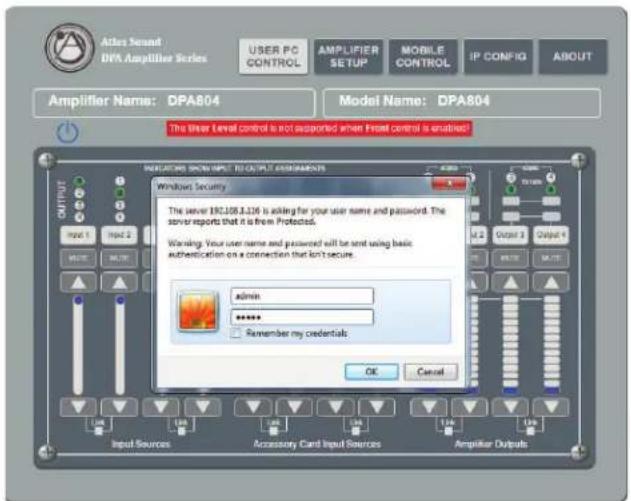631x501 pixels.
Task: Go to IP CONFIG tab
Action: 498,56
